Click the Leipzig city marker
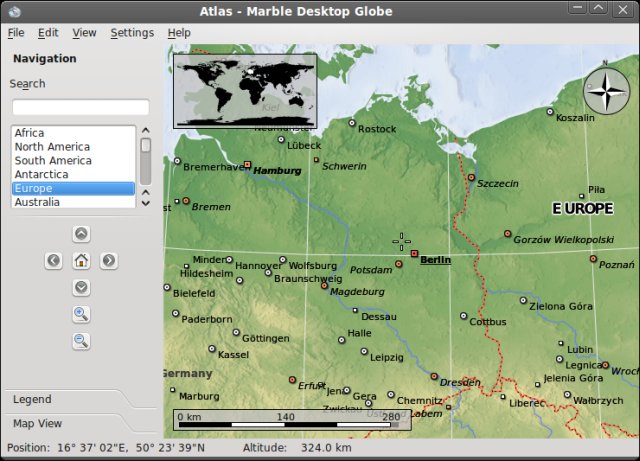 click(364, 351)
